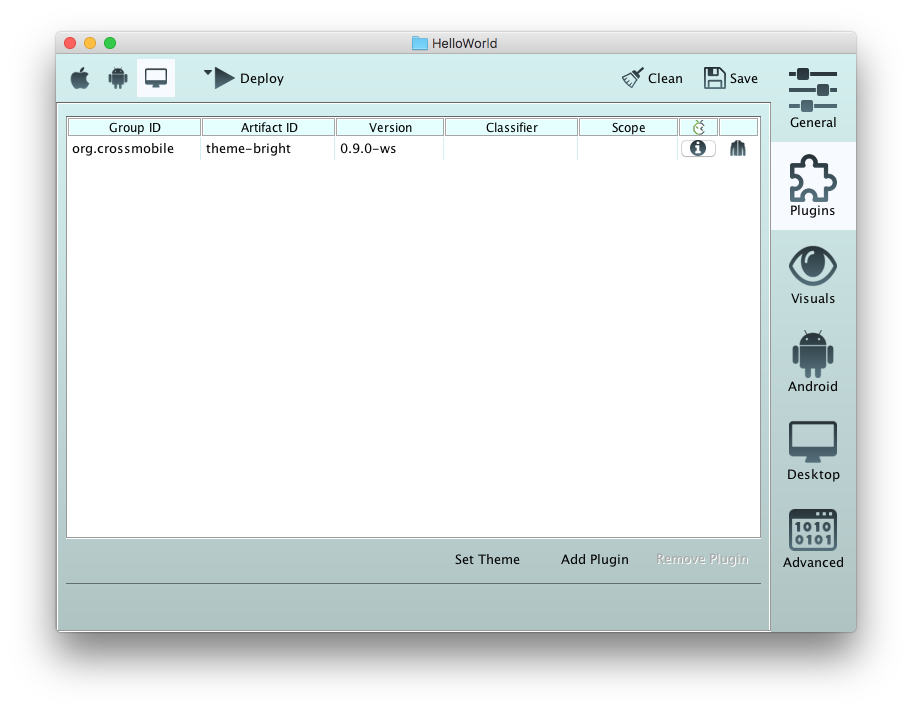The height and width of the screenshot is (712, 912).
Task: Select the org.crossmobile cell
Action: (x=134, y=148)
